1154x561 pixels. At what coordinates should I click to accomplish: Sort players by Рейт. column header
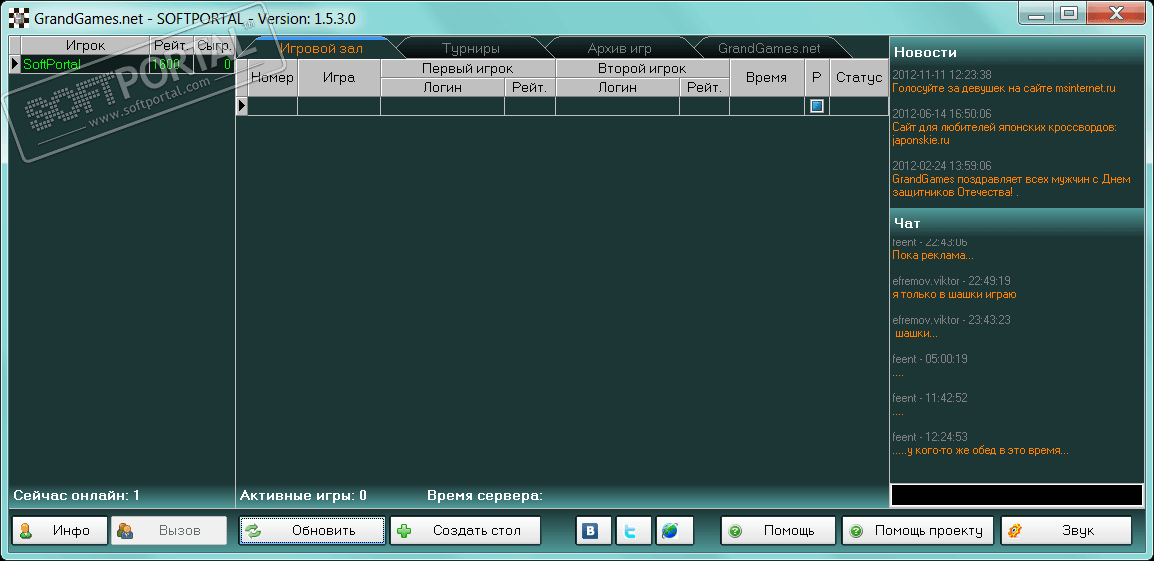[x=171, y=46]
